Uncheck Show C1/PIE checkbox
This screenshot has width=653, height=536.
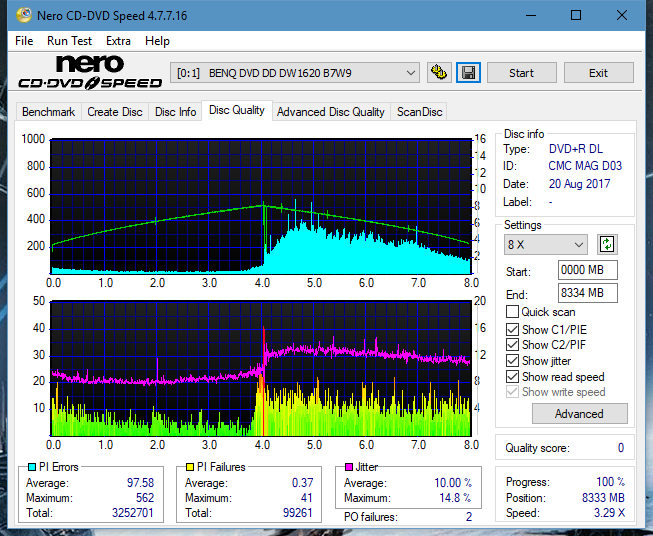coord(512,329)
